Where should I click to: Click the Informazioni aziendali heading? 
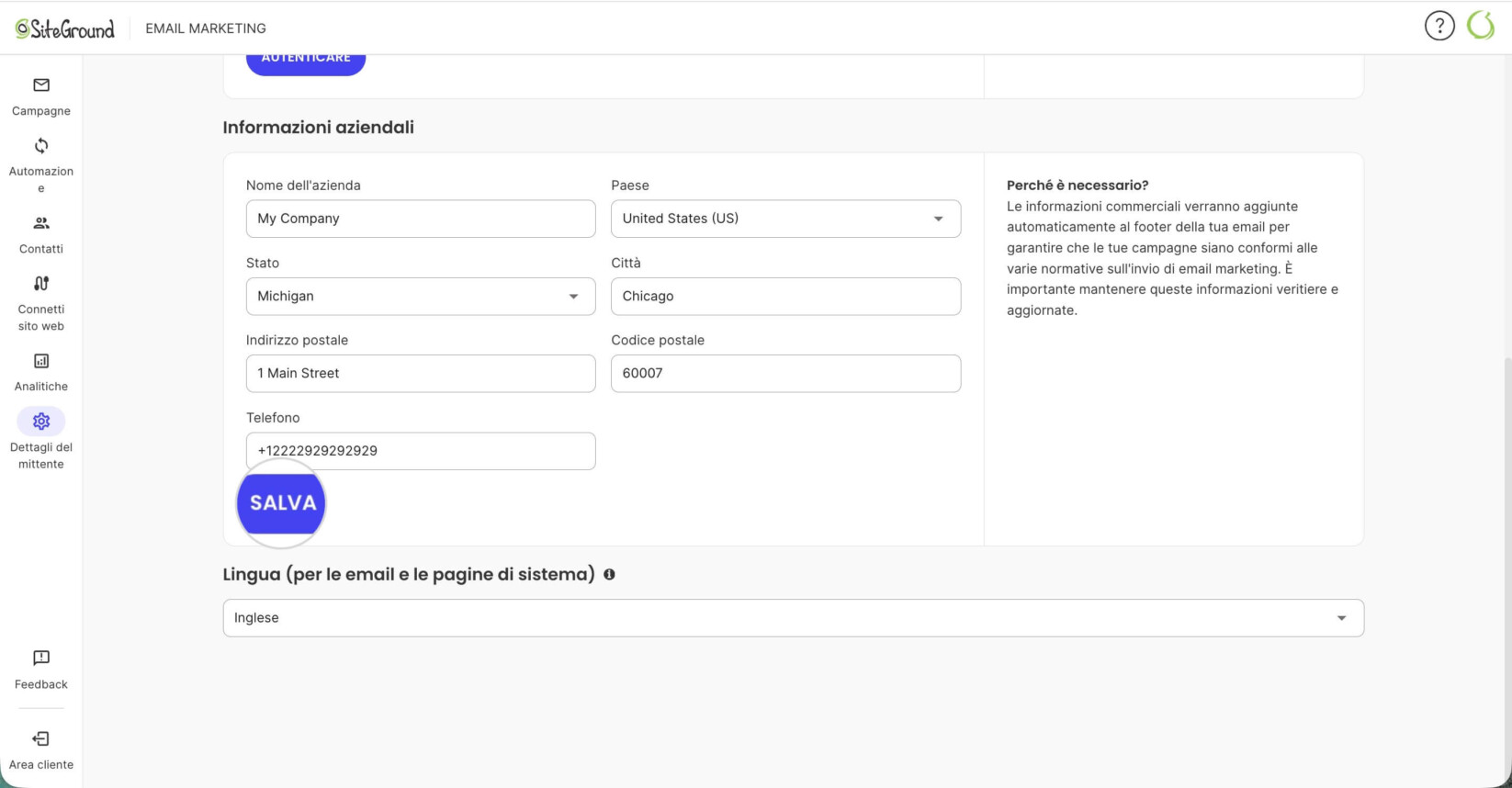point(319,128)
